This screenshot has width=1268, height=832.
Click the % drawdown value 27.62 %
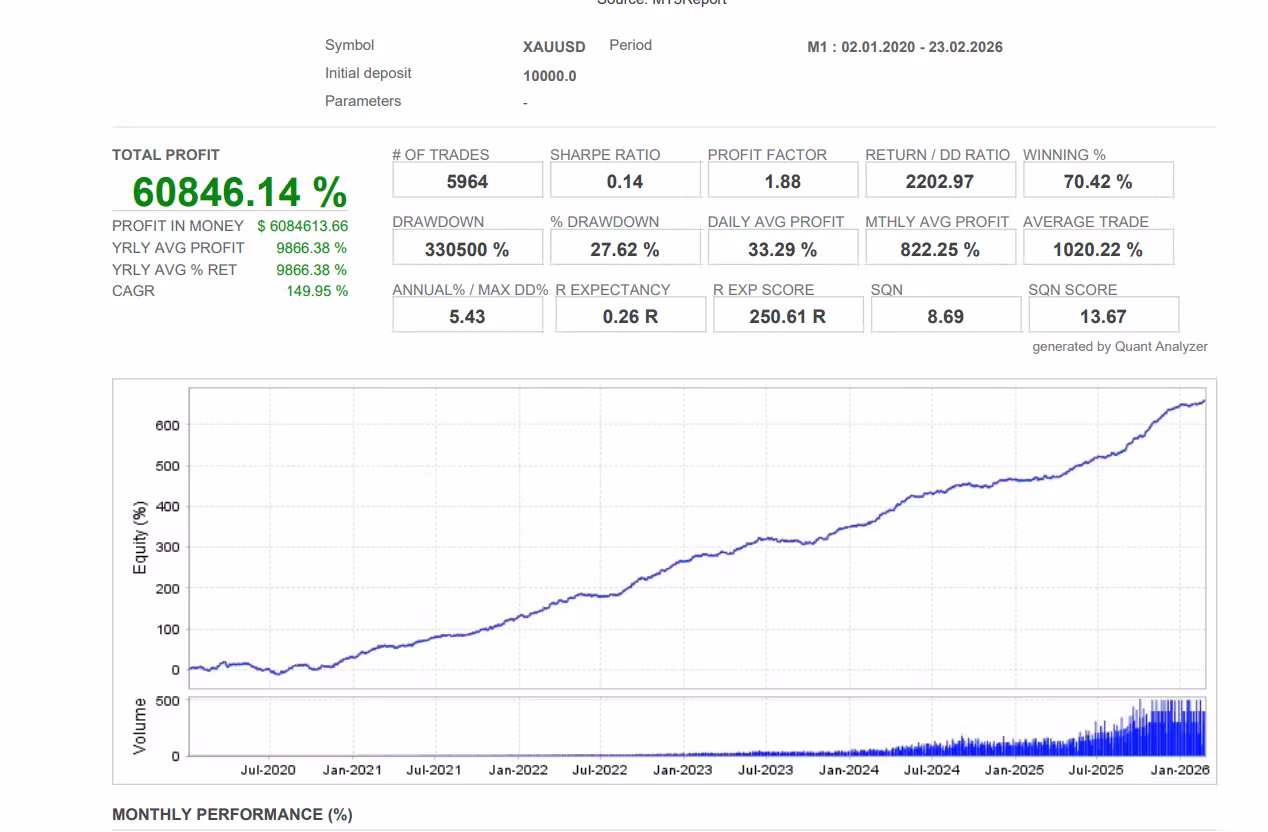pos(625,249)
